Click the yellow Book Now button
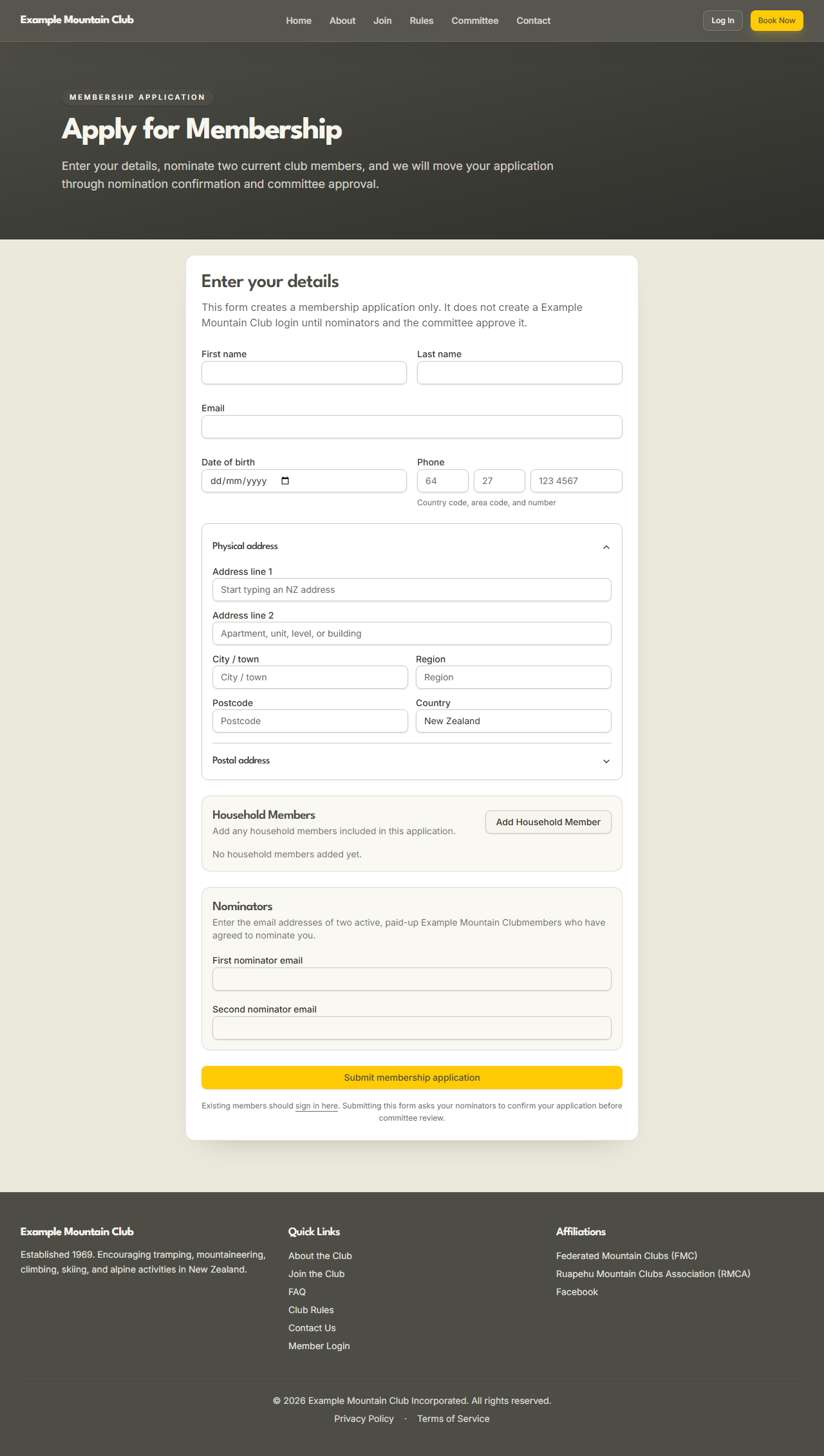 777,21
